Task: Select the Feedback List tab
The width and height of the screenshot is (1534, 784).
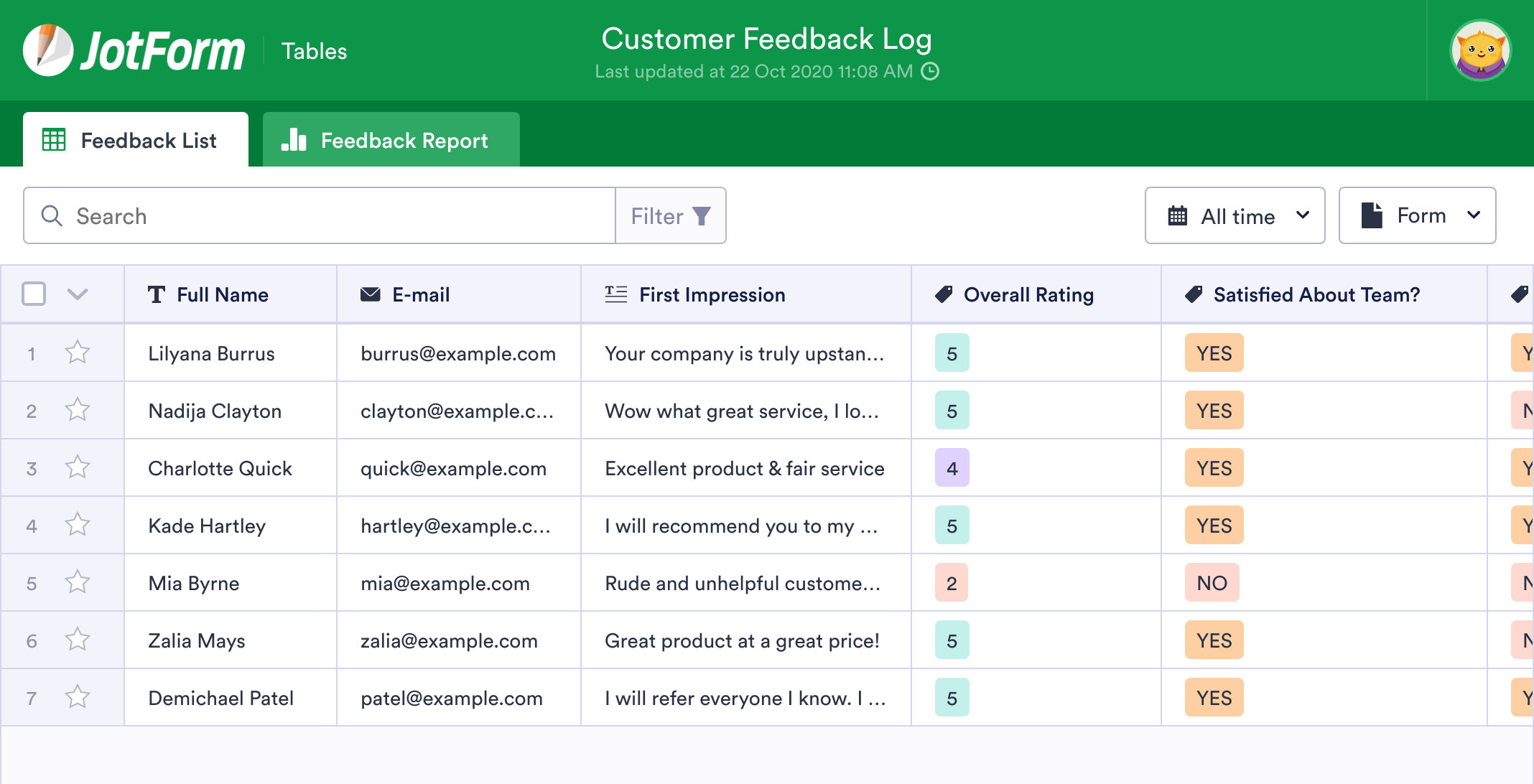Action: 136,139
